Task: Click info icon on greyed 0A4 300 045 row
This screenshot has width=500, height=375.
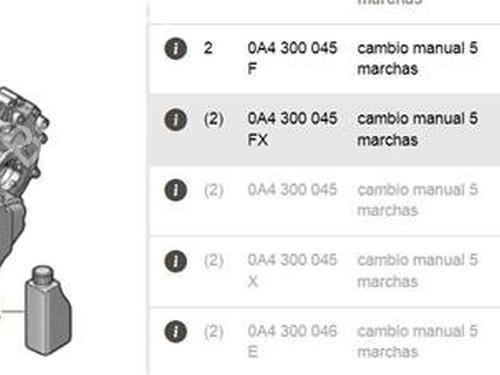Action: pyautogui.click(x=175, y=190)
